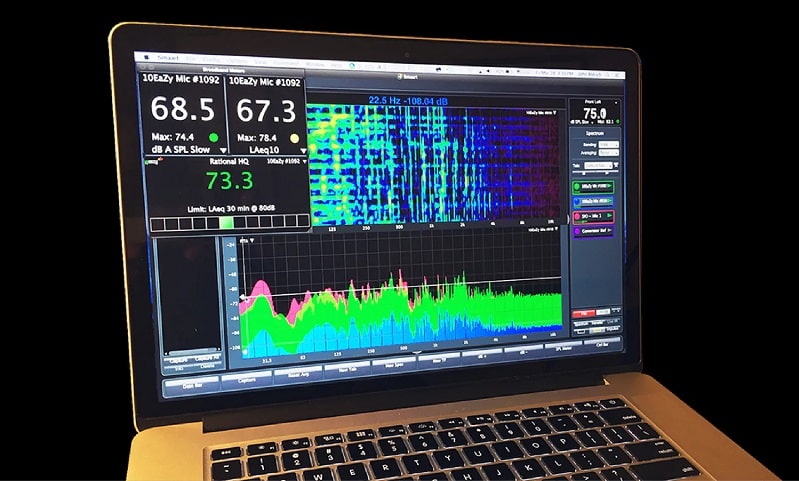Open Averaging dropdown in Spectrum panel
The width and height of the screenshot is (799, 481).
click(x=608, y=152)
